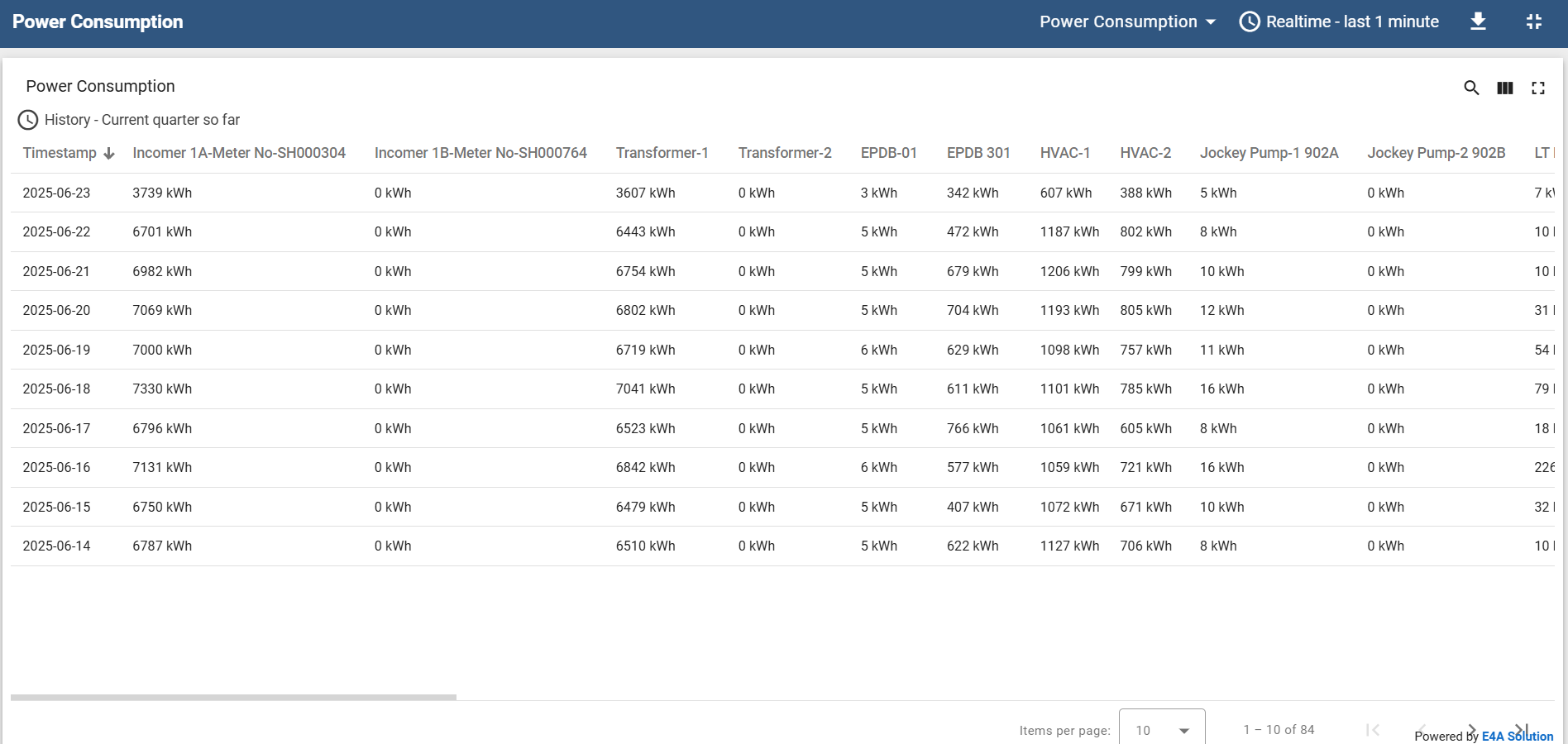The height and width of the screenshot is (744, 1568).
Task: Select the 2025-06-18 timestamp row
Action: [x=56, y=389]
